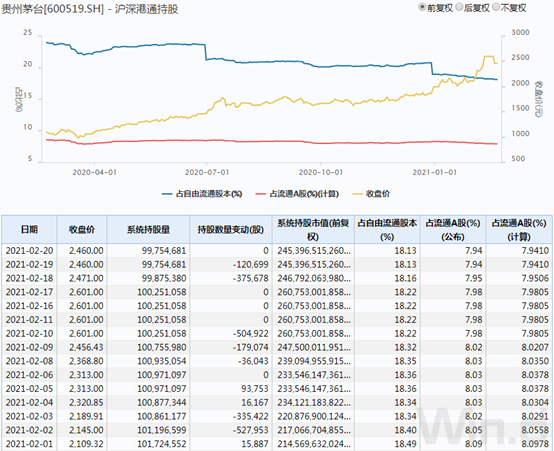The width and height of the screenshot is (554, 451).
Task: Toggle the blue 占自由流通股本(%) legend series
Action: click(202, 194)
